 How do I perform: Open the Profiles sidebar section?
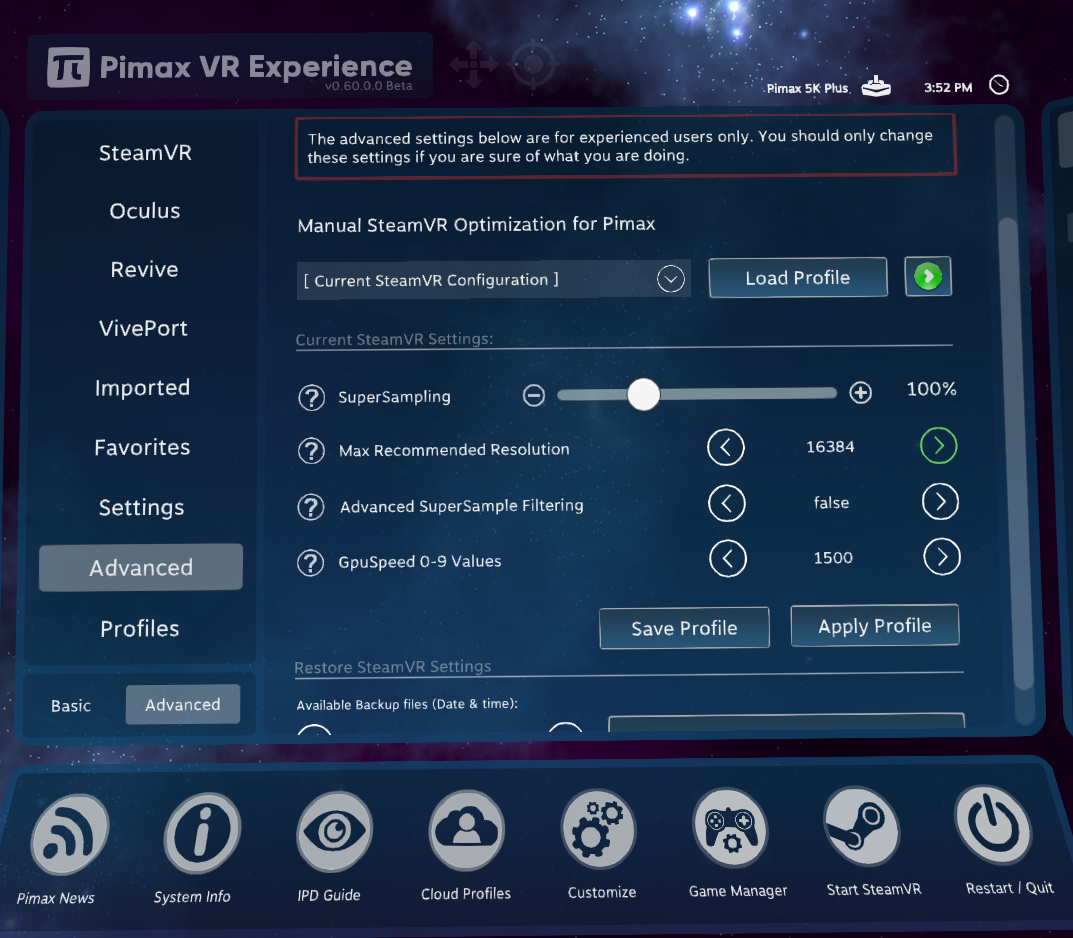[140, 629]
